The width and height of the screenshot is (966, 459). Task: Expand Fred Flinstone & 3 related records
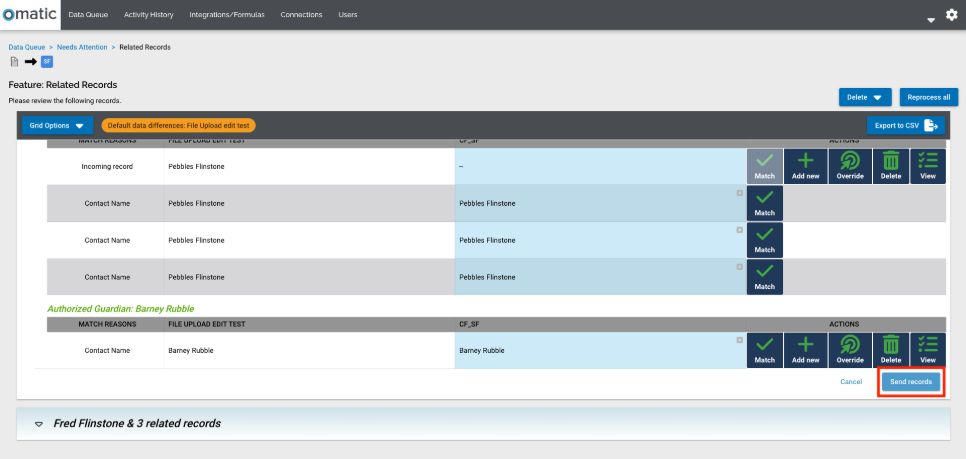(39, 423)
